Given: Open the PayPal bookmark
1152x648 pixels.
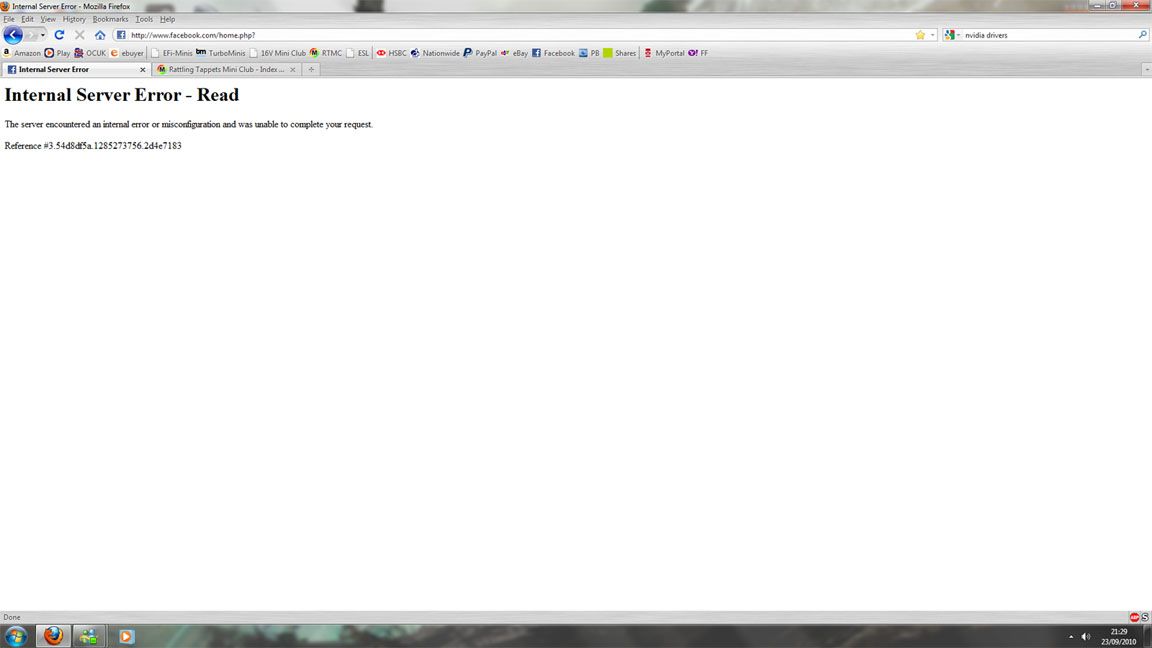Looking at the screenshot, I should tap(480, 53).
